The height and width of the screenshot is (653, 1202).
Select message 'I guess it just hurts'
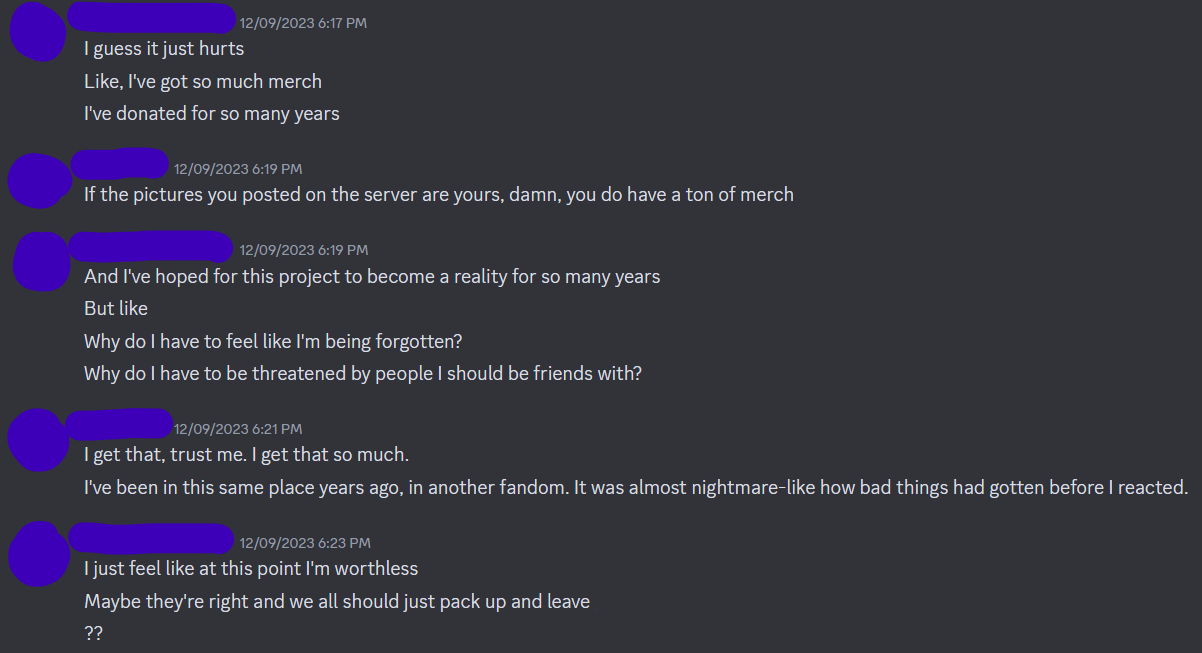pyautogui.click(x=164, y=48)
